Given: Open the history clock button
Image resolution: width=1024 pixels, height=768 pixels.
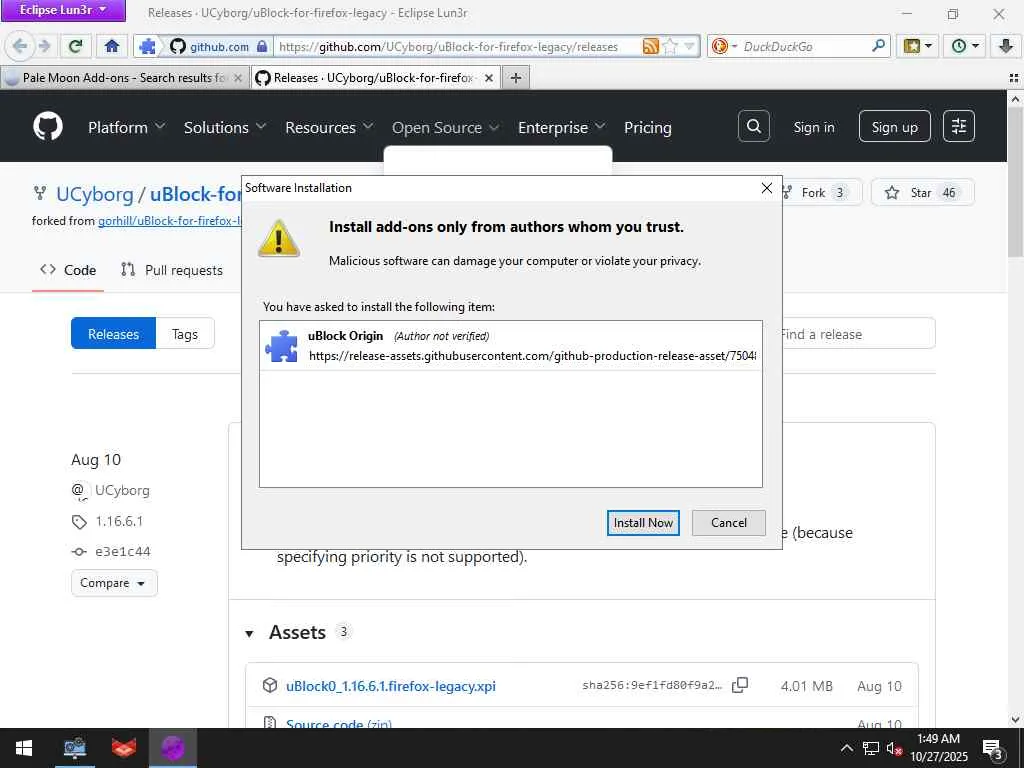Looking at the screenshot, I should (965, 46).
